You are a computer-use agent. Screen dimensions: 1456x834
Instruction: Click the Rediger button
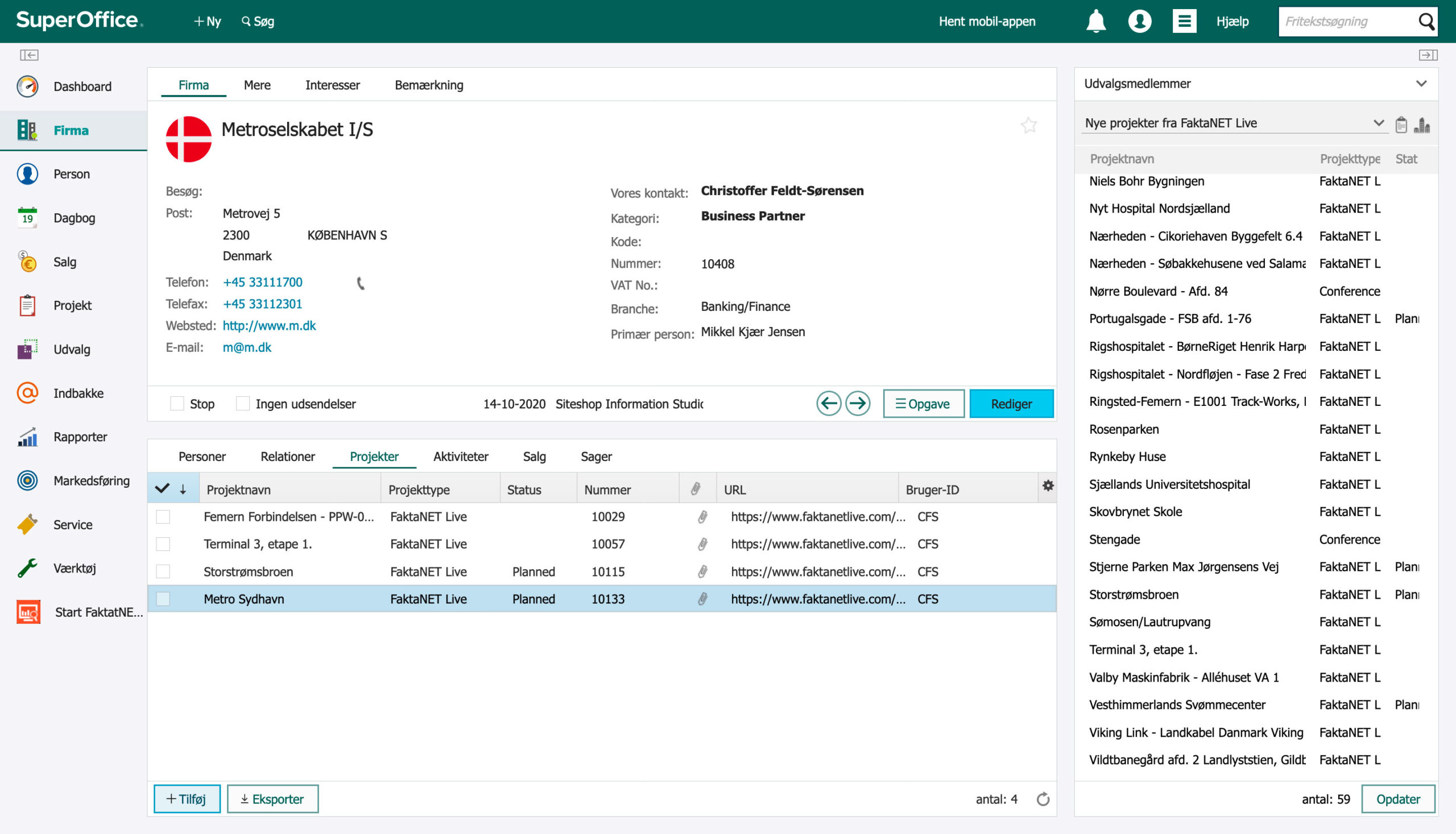pos(1011,404)
